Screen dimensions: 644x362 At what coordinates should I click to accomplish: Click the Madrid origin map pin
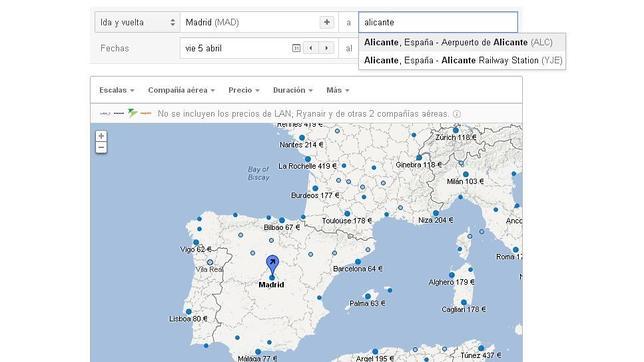[x=272, y=265]
